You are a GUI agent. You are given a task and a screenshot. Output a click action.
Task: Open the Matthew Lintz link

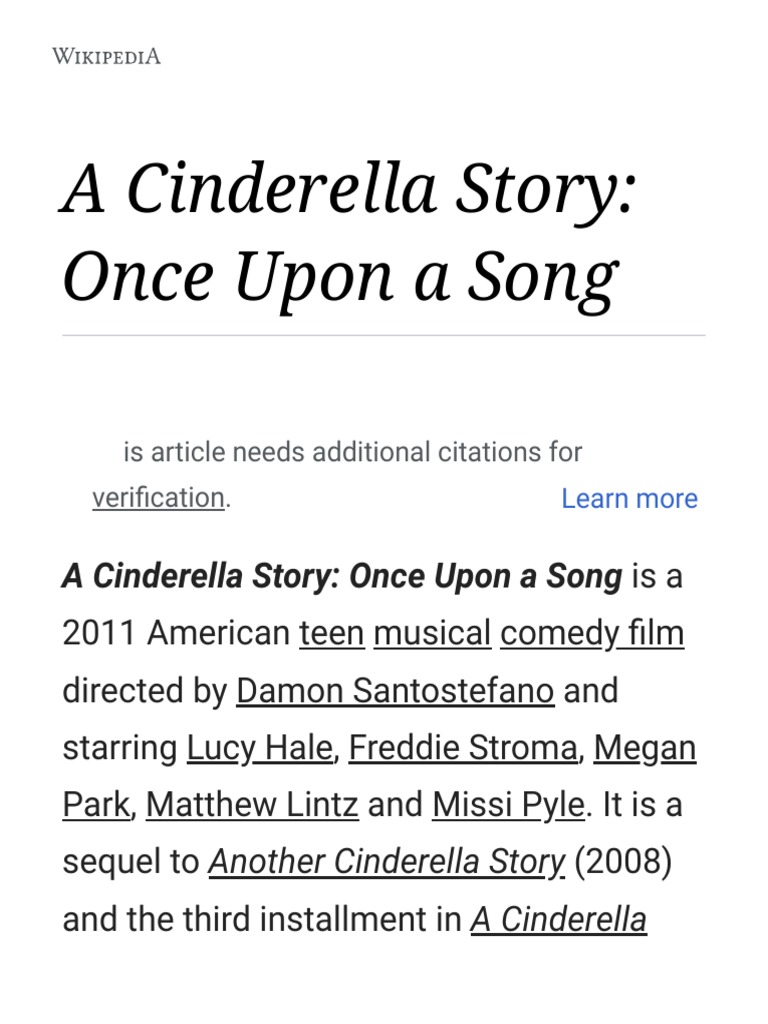coord(252,805)
